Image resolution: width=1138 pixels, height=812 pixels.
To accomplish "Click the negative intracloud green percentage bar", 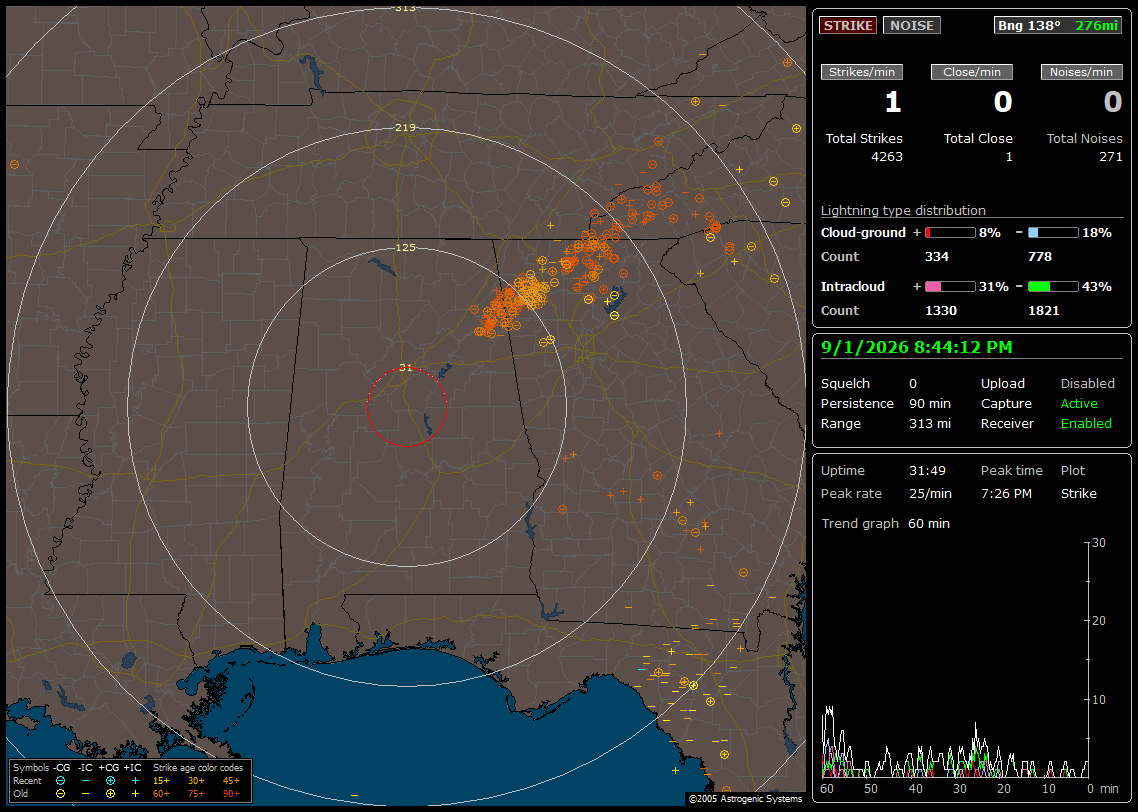I will click(x=1053, y=287).
